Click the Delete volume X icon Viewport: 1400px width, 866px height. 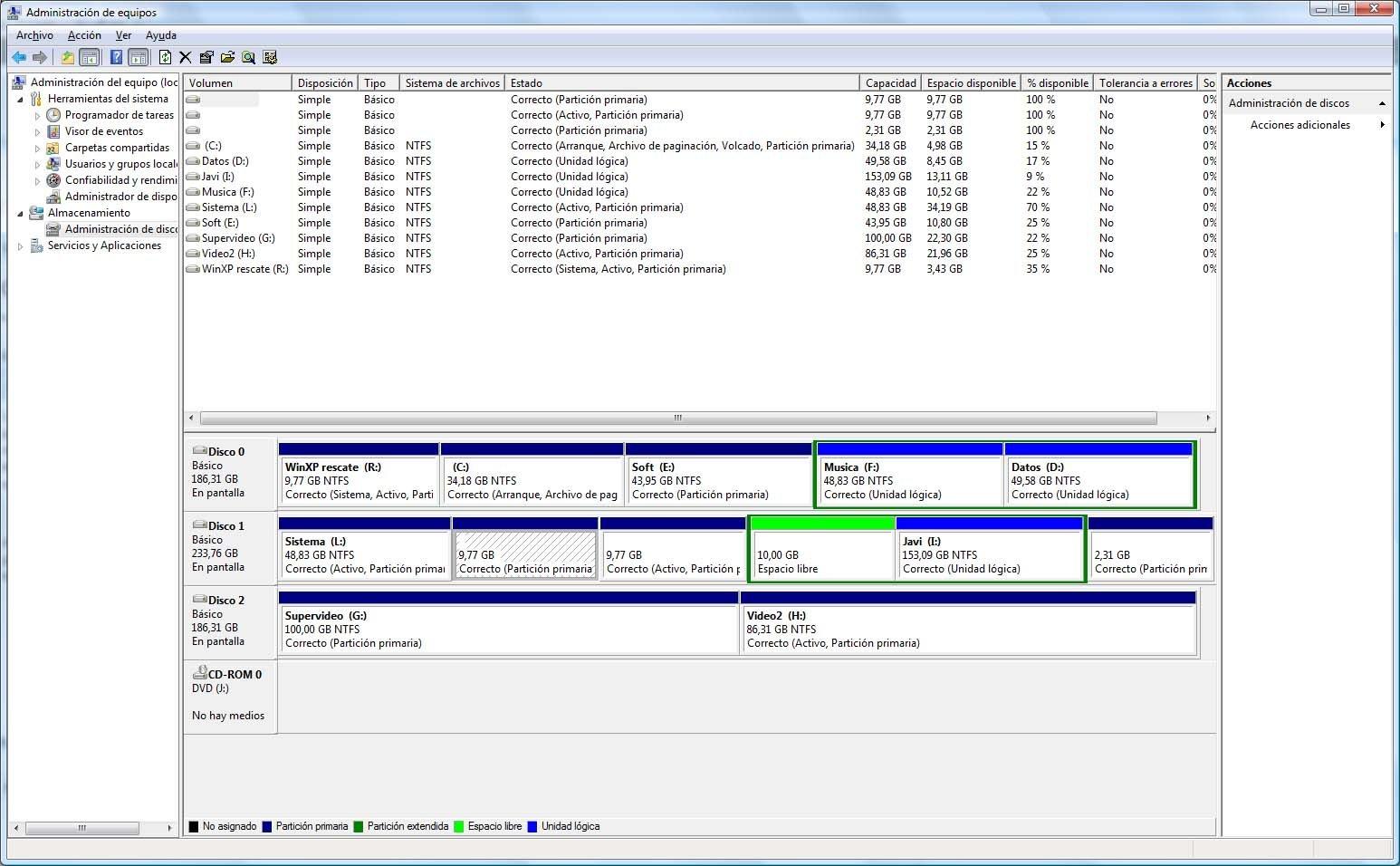pyautogui.click(x=185, y=56)
